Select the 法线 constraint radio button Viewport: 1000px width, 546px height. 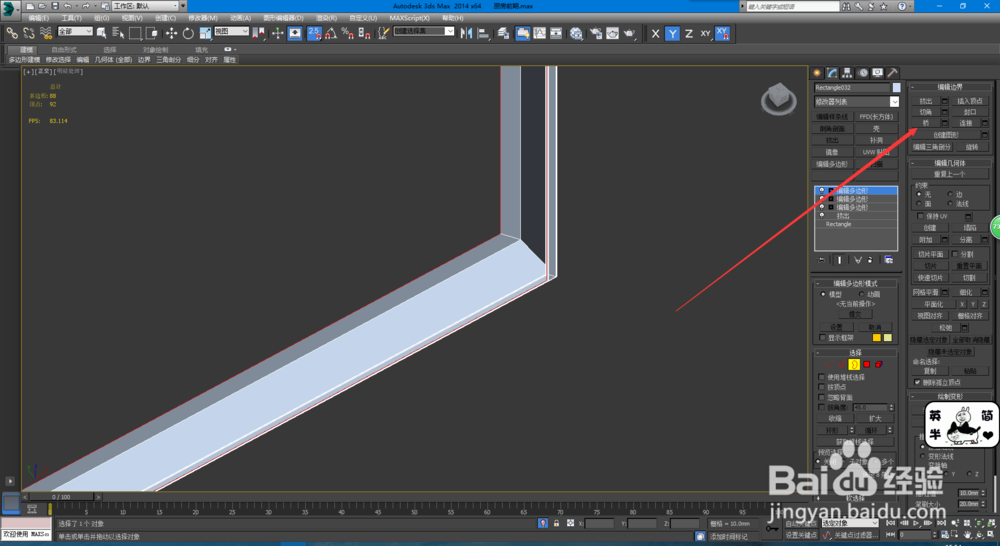(x=950, y=203)
